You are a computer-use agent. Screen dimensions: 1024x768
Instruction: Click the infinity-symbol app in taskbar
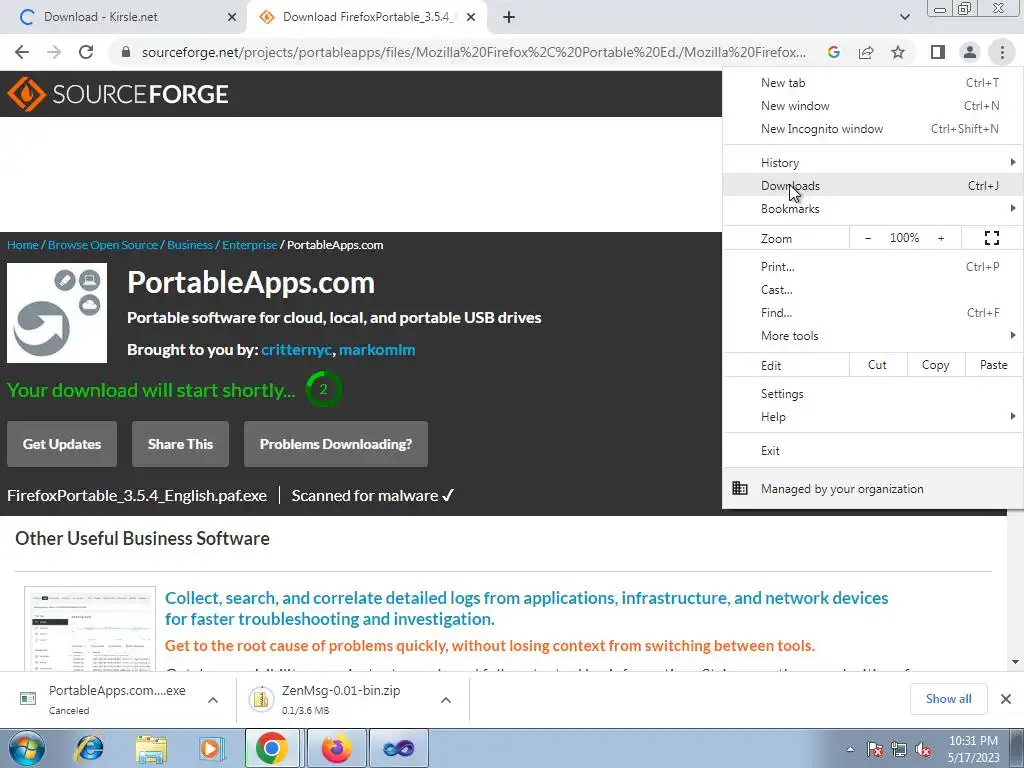pos(398,748)
